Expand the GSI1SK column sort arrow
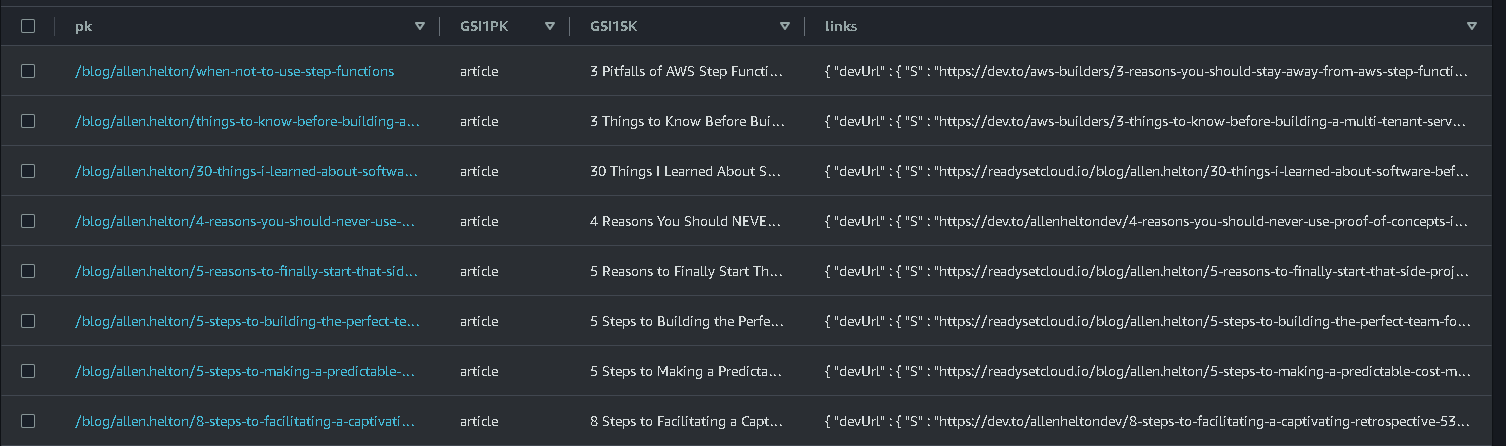 [x=785, y=27]
